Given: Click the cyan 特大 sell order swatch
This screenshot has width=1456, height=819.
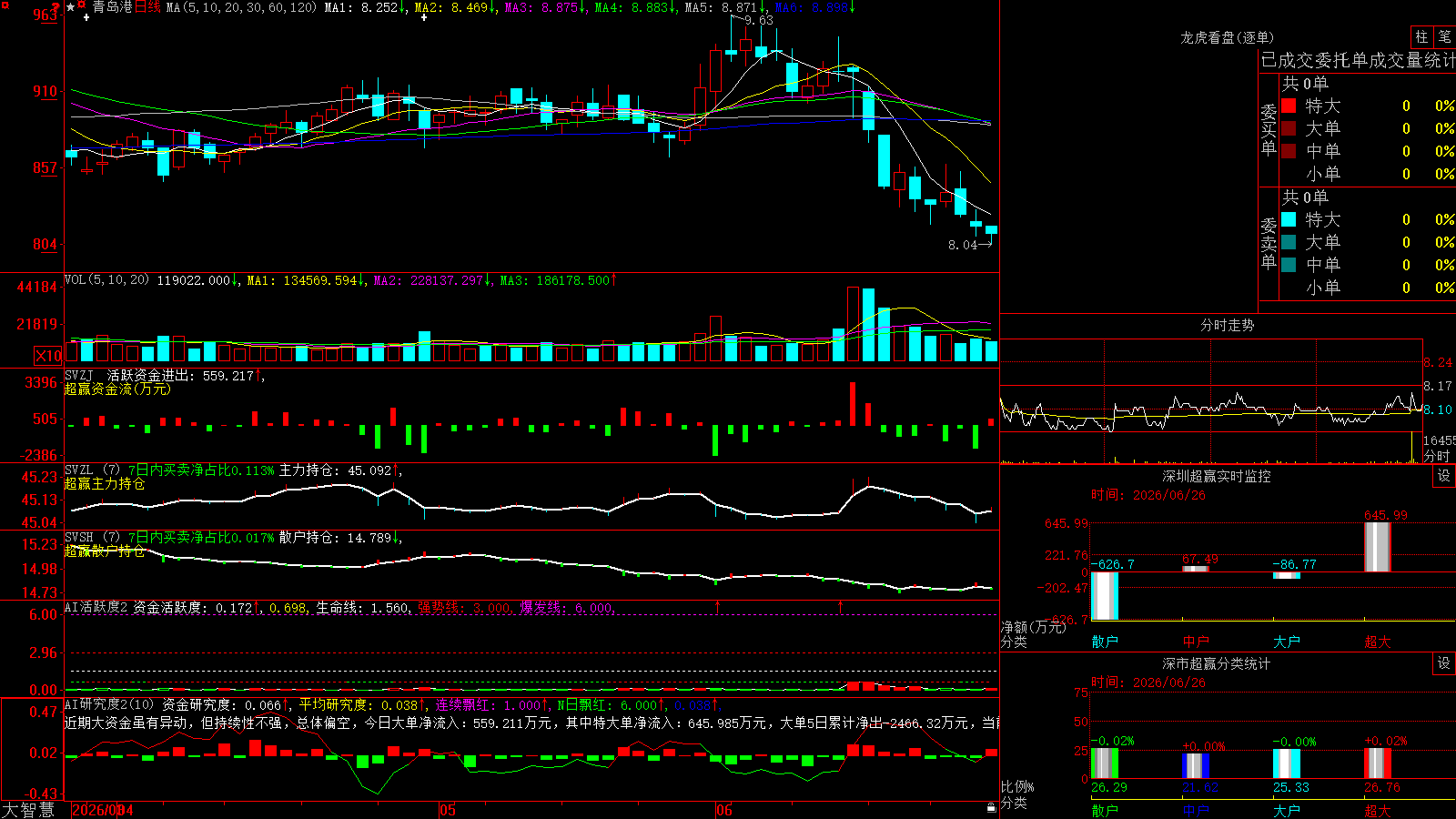Looking at the screenshot, I should [1289, 219].
